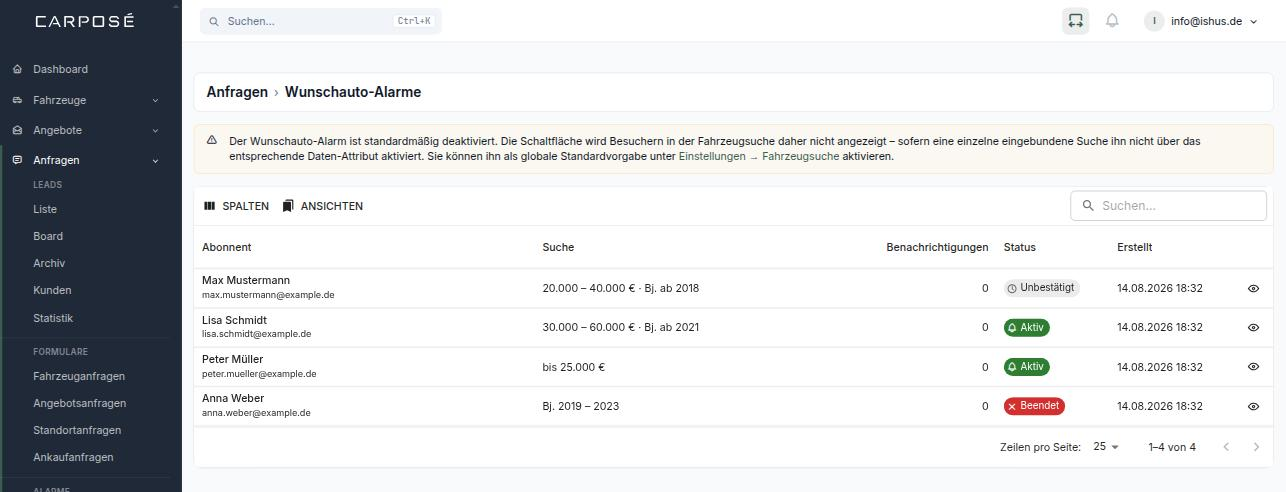Follow the Einstellungen → Fahrzeugsuche link
This screenshot has width=1286, height=492.
pyautogui.click(x=759, y=156)
